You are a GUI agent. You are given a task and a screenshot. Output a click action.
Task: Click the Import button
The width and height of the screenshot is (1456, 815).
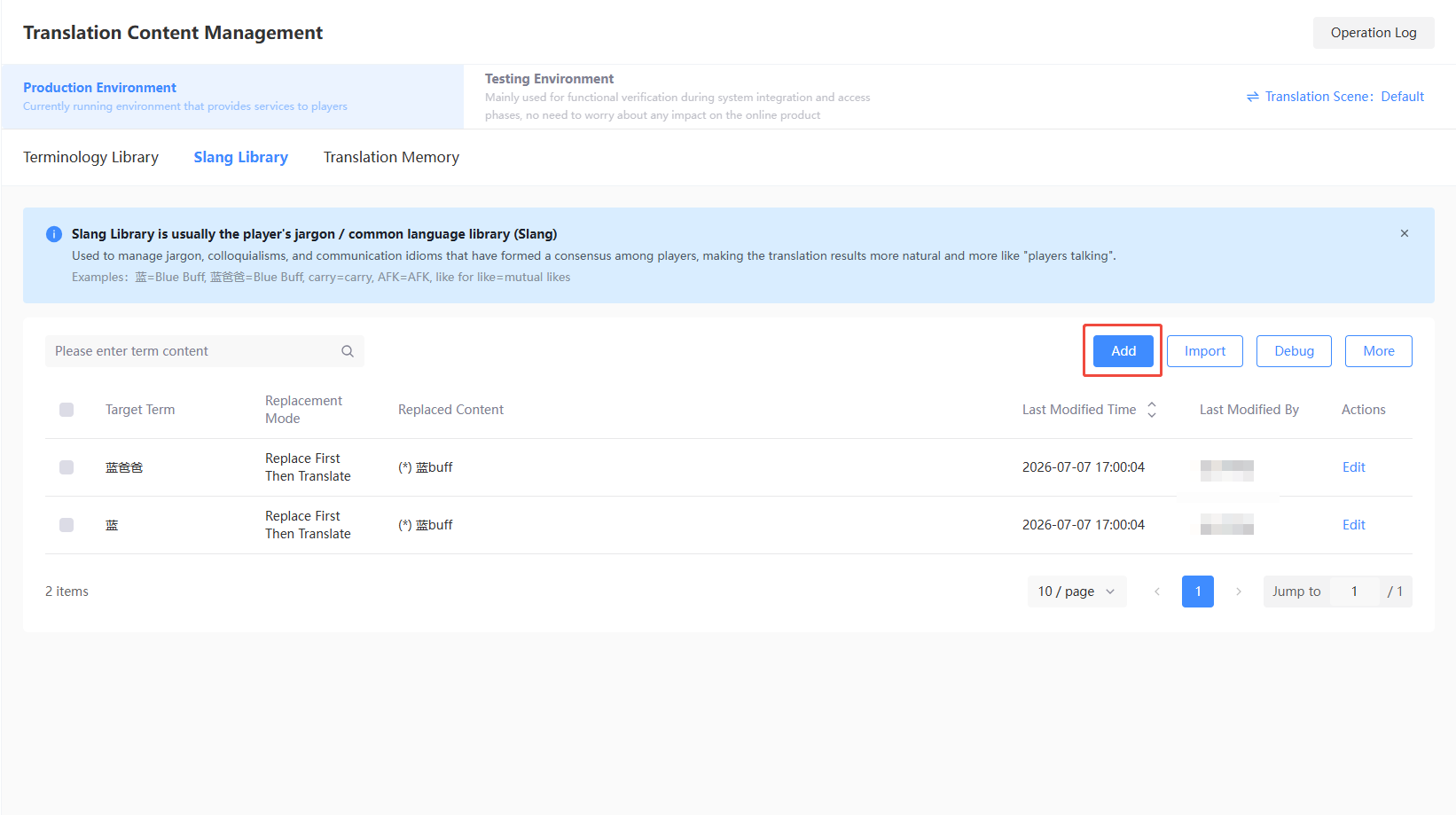coord(1205,351)
